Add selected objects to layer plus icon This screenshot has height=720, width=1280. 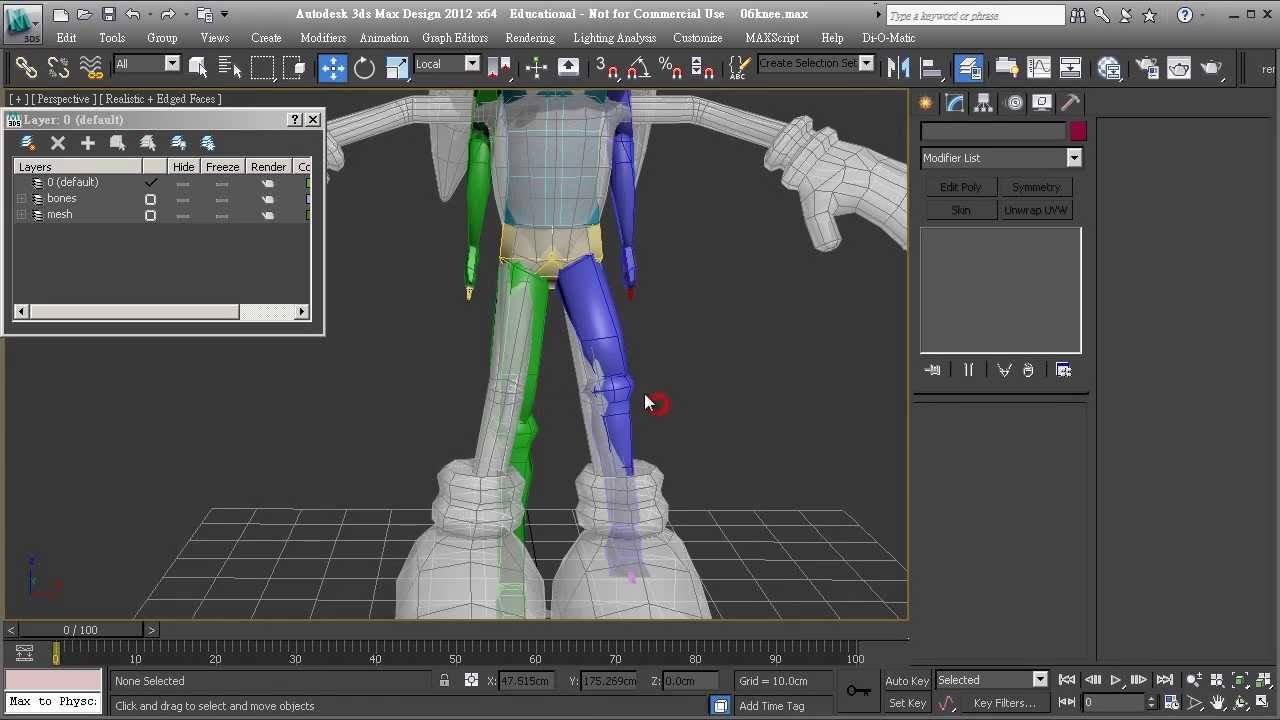[88, 143]
